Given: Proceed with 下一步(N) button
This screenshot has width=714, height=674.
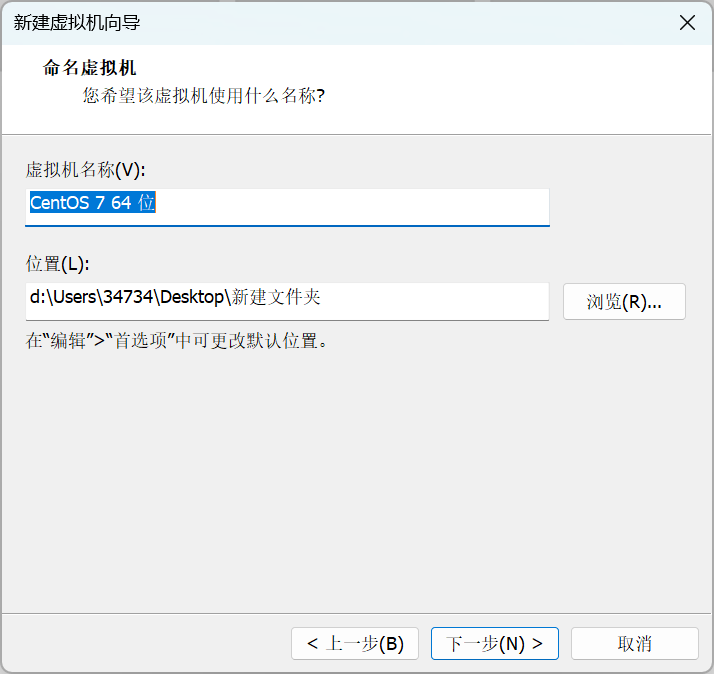Looking at the screenshot, I should point(495,643).
